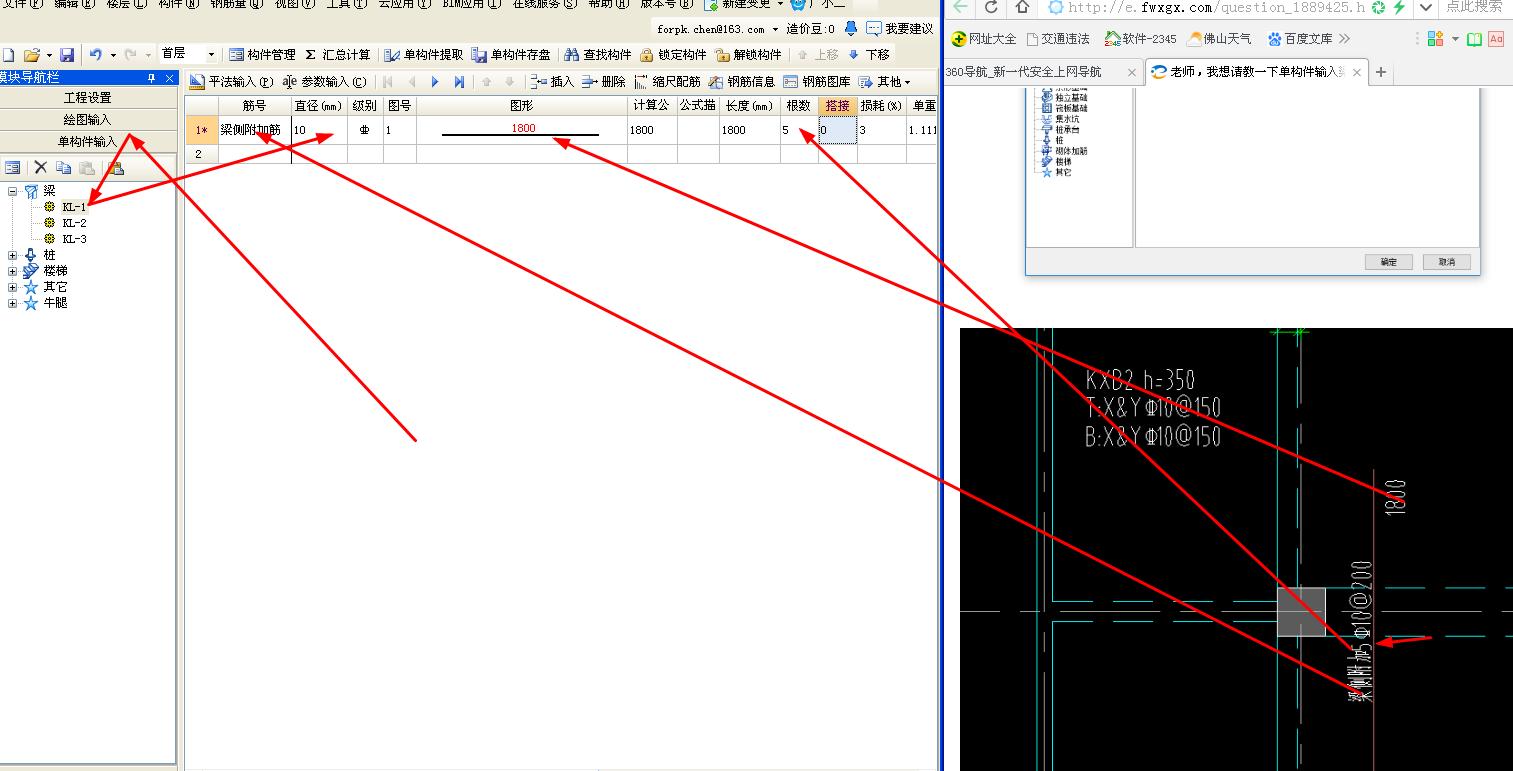Go to next record with blue arrow
The image size is (1513, 771).
(x=435, y=82)
